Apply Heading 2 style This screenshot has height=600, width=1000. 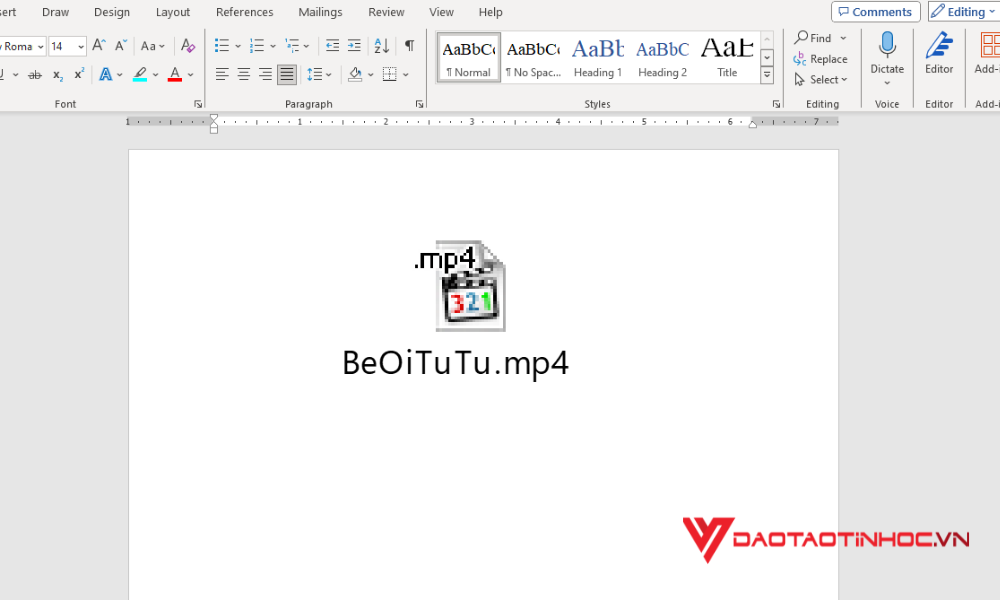(663, 57)
